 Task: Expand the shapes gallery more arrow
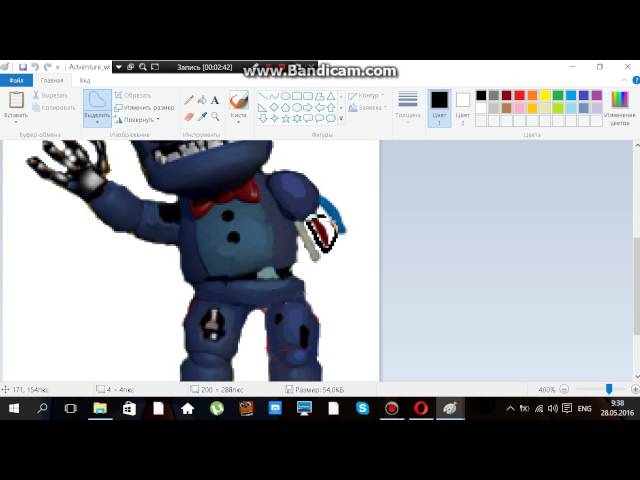tap(341, 119)
